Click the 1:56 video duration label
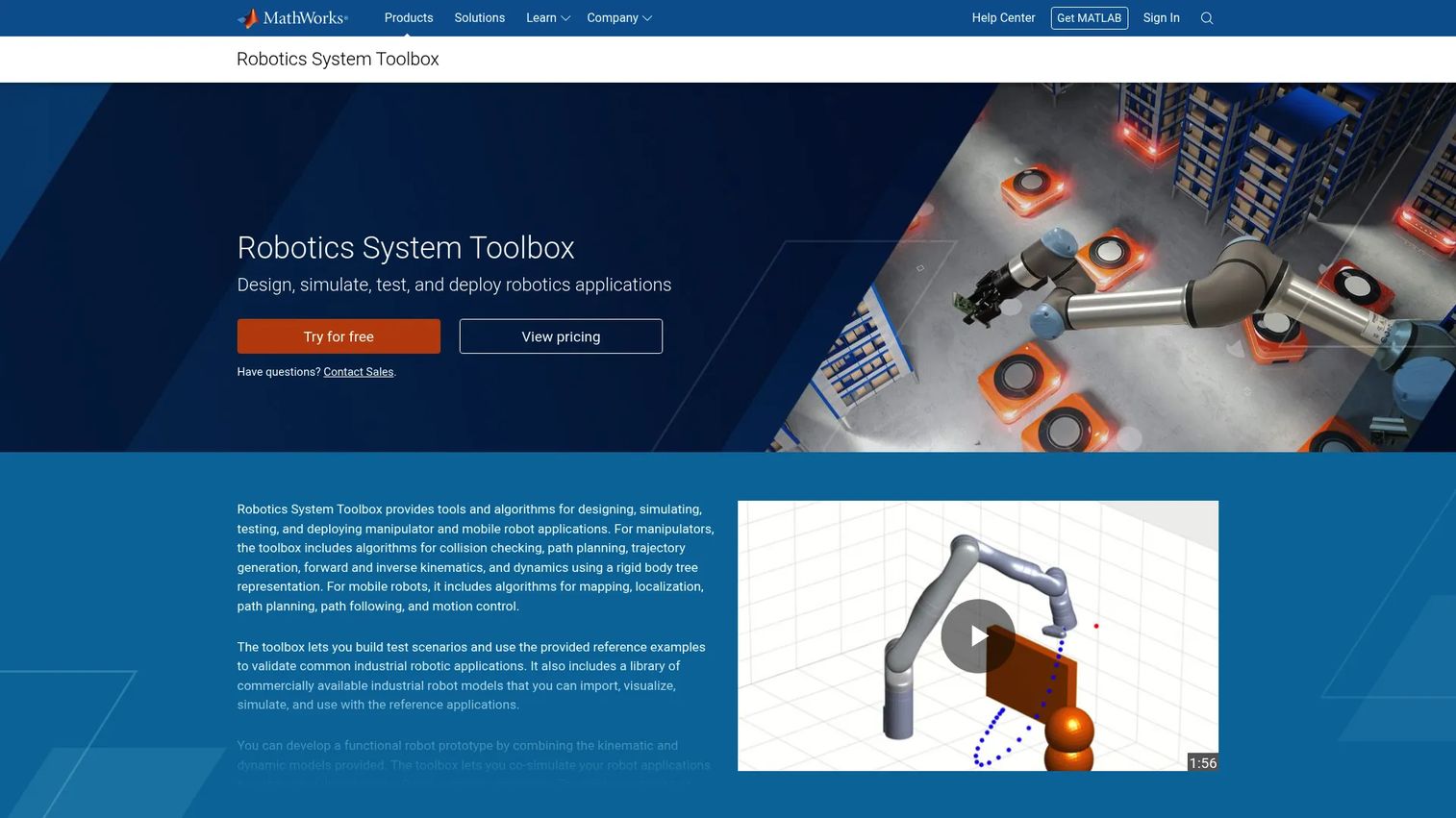Image resolution: width=1456 pixels, height=818 pixels. click(x=1202, y=763)
